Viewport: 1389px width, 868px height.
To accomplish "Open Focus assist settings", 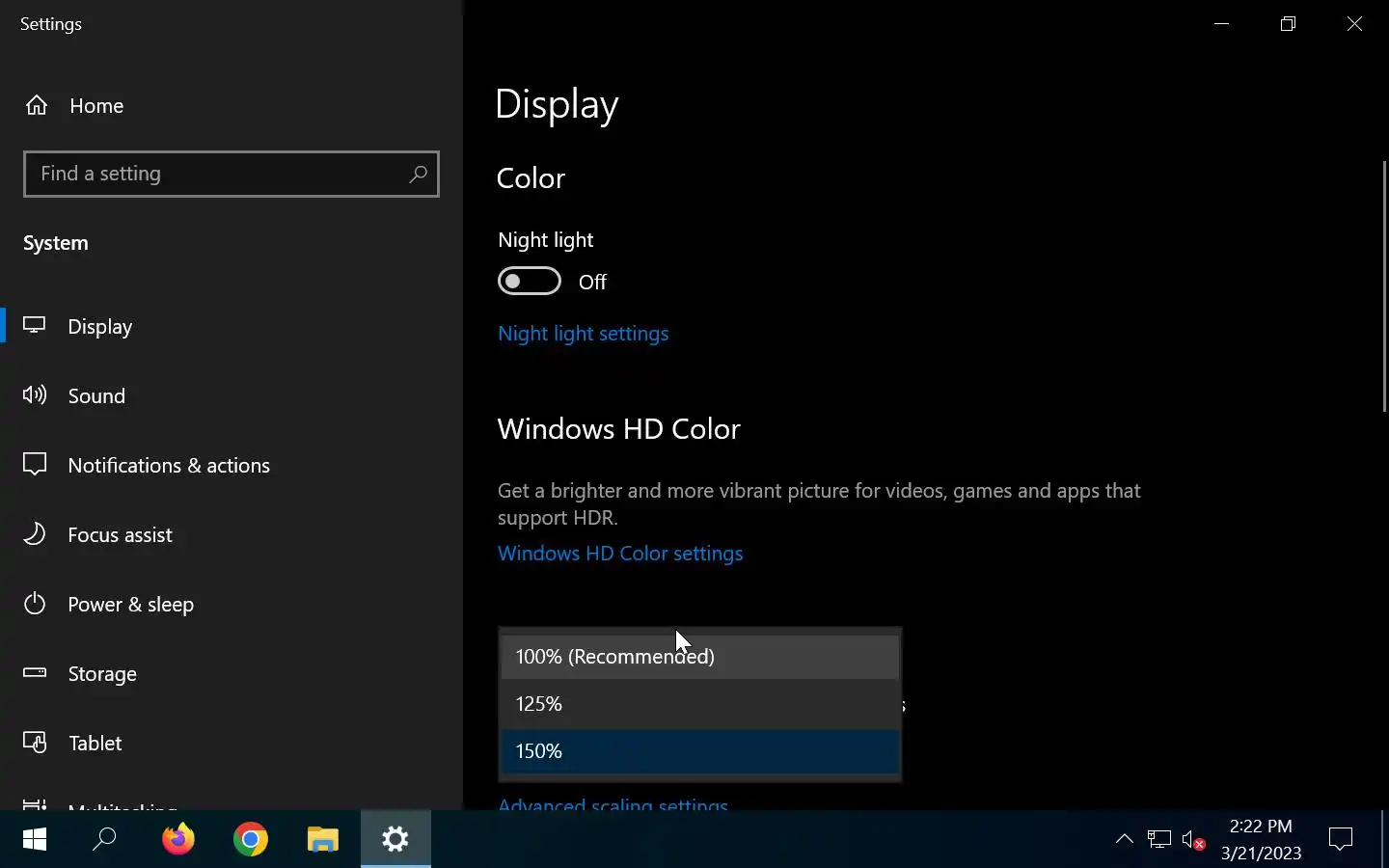I will tap(231, 534).
